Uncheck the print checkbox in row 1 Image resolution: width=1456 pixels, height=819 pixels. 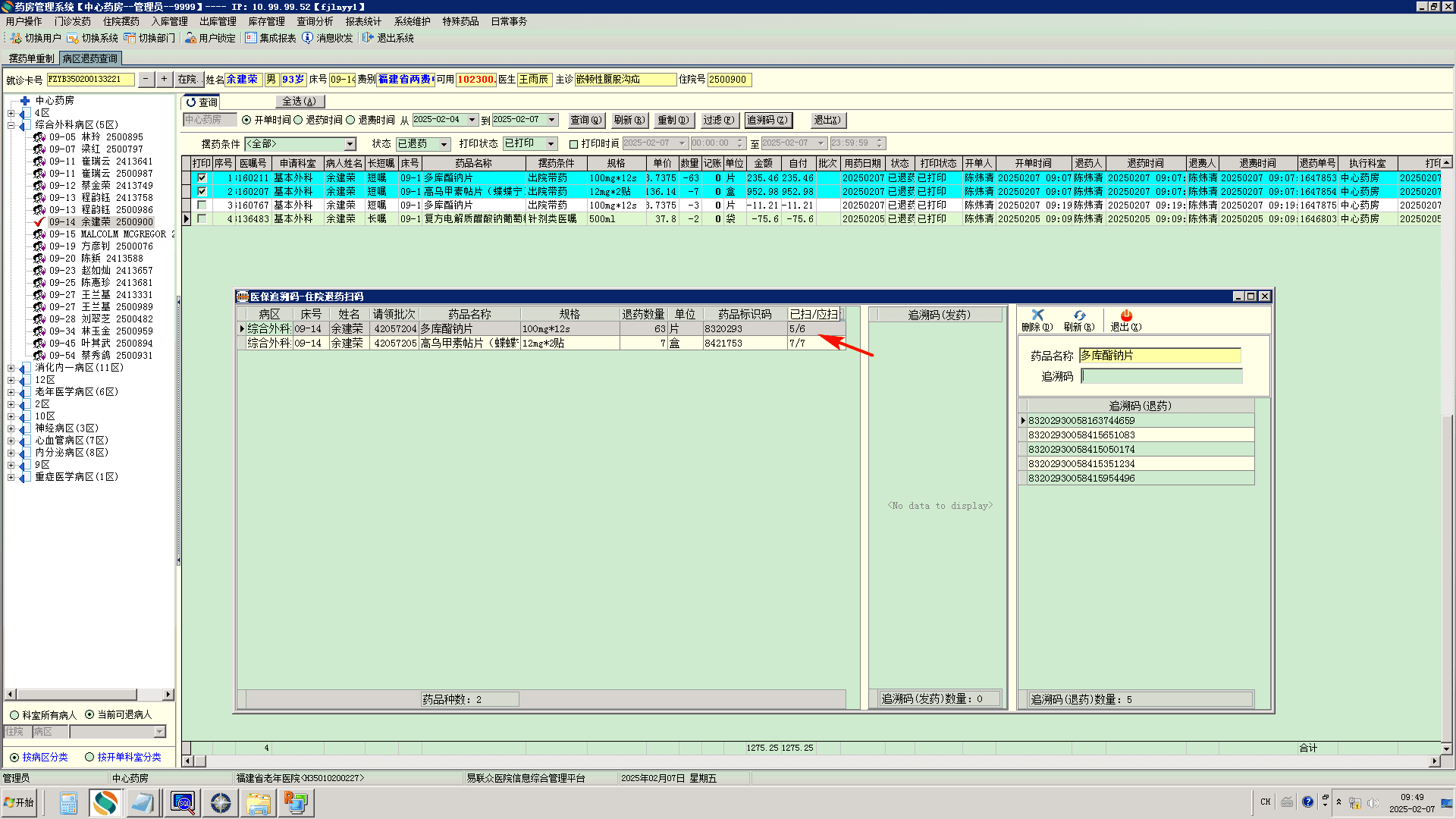tap(202, 178)
